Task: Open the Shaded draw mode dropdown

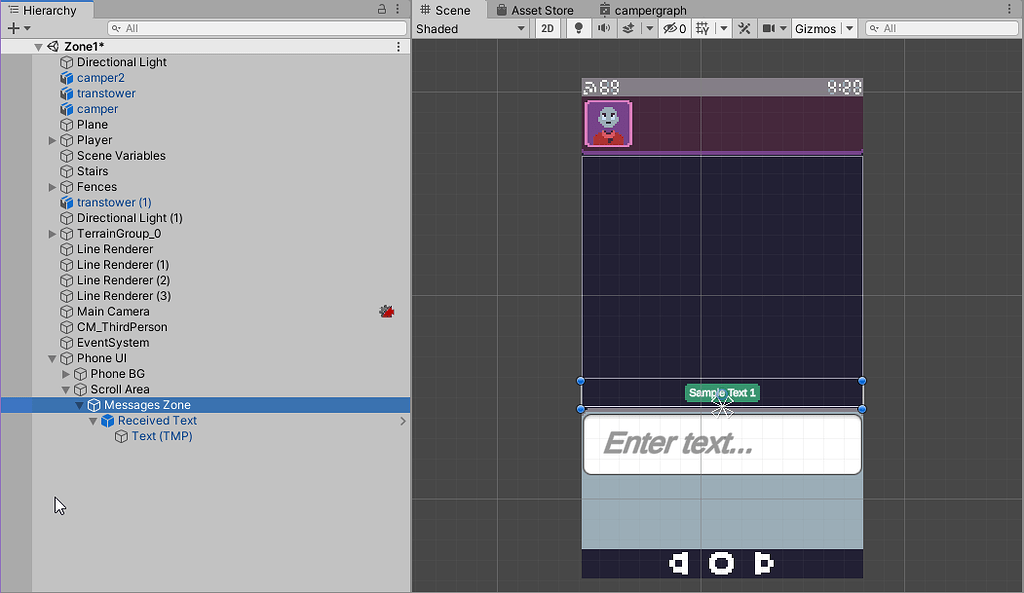Action: 470,28
